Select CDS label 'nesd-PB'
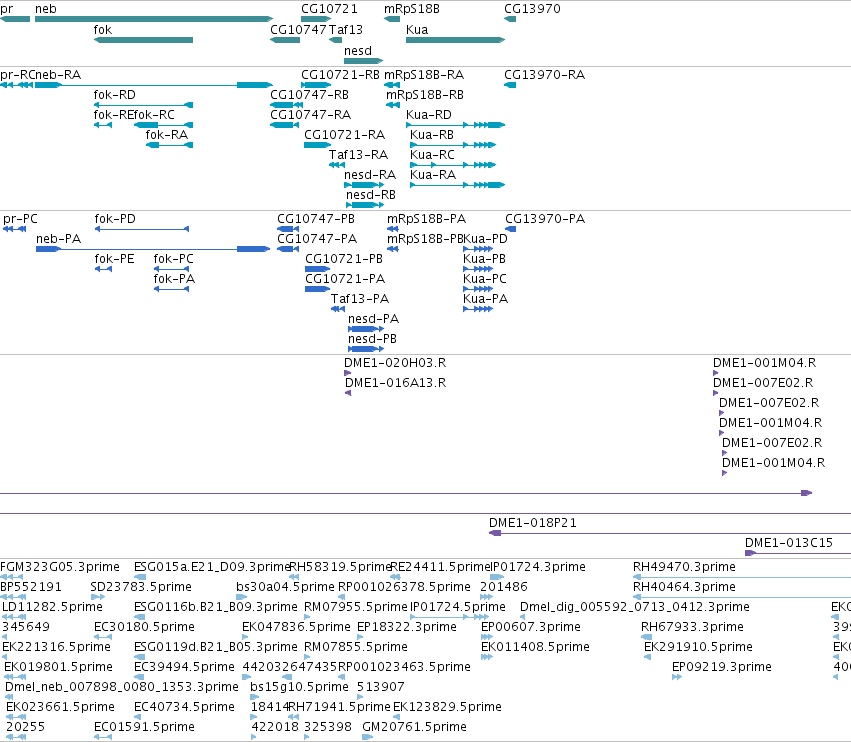The width and height of the screenshot is (851, 742). pos(372,338)
